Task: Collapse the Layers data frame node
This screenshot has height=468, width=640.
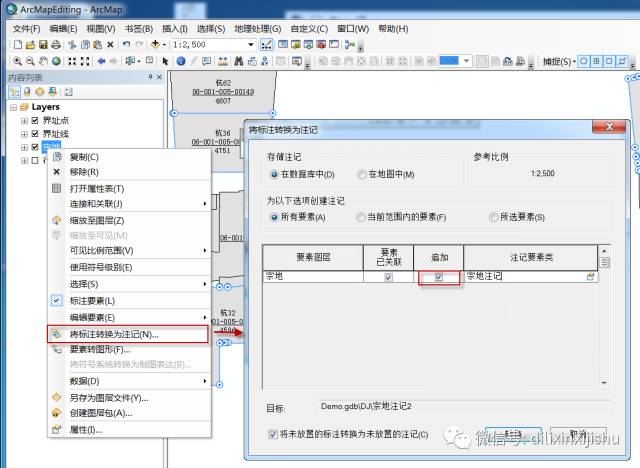Action: point(14,107)
